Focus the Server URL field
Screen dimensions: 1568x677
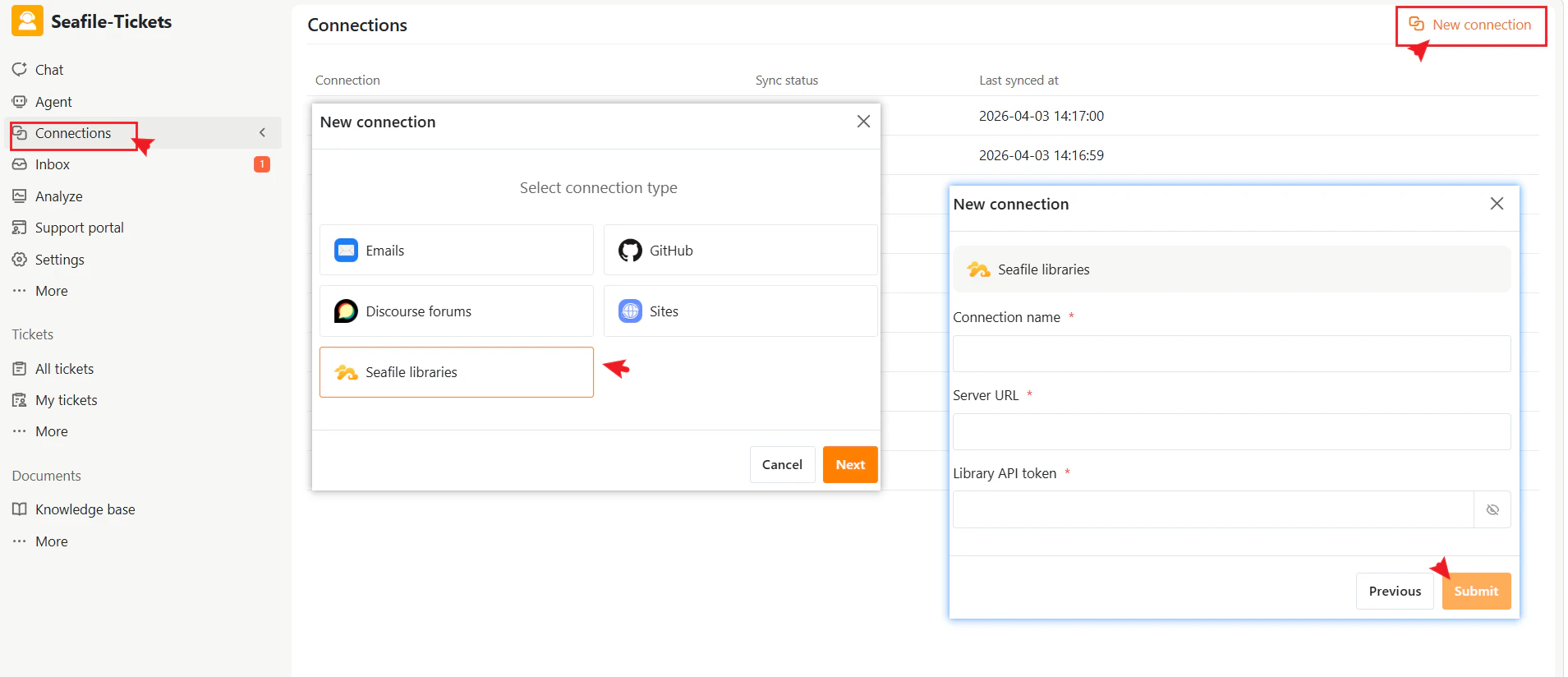(x=1231, y=431)
